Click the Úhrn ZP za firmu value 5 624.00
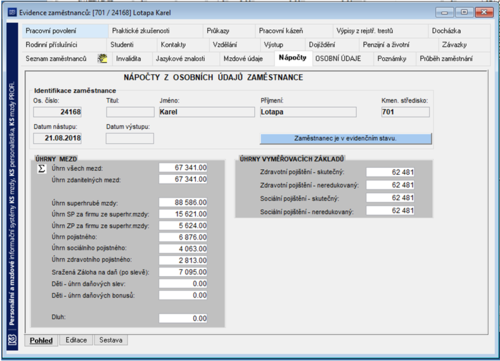The width and height of the screenshot is (500, 361). 183,226
